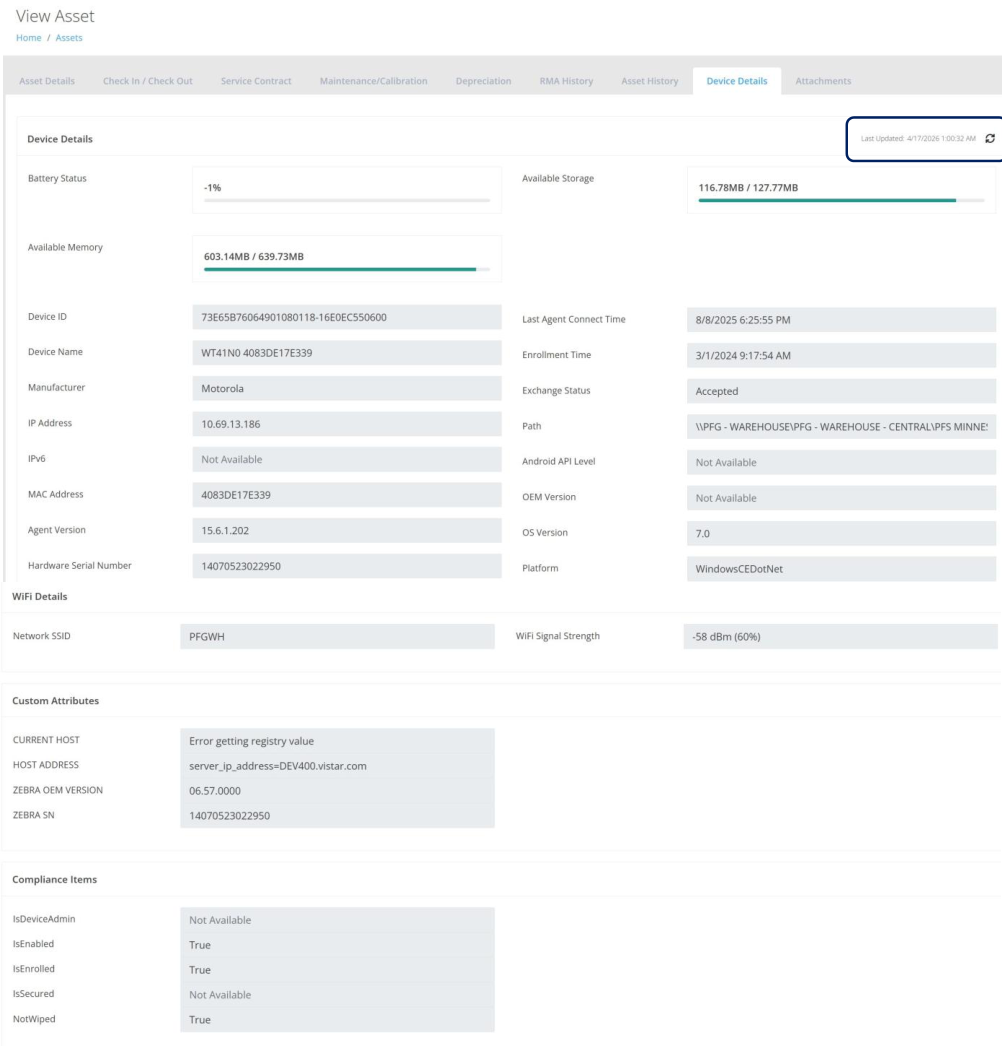
Task: Refresh device details with the reload icon
Action: (990, 139)
